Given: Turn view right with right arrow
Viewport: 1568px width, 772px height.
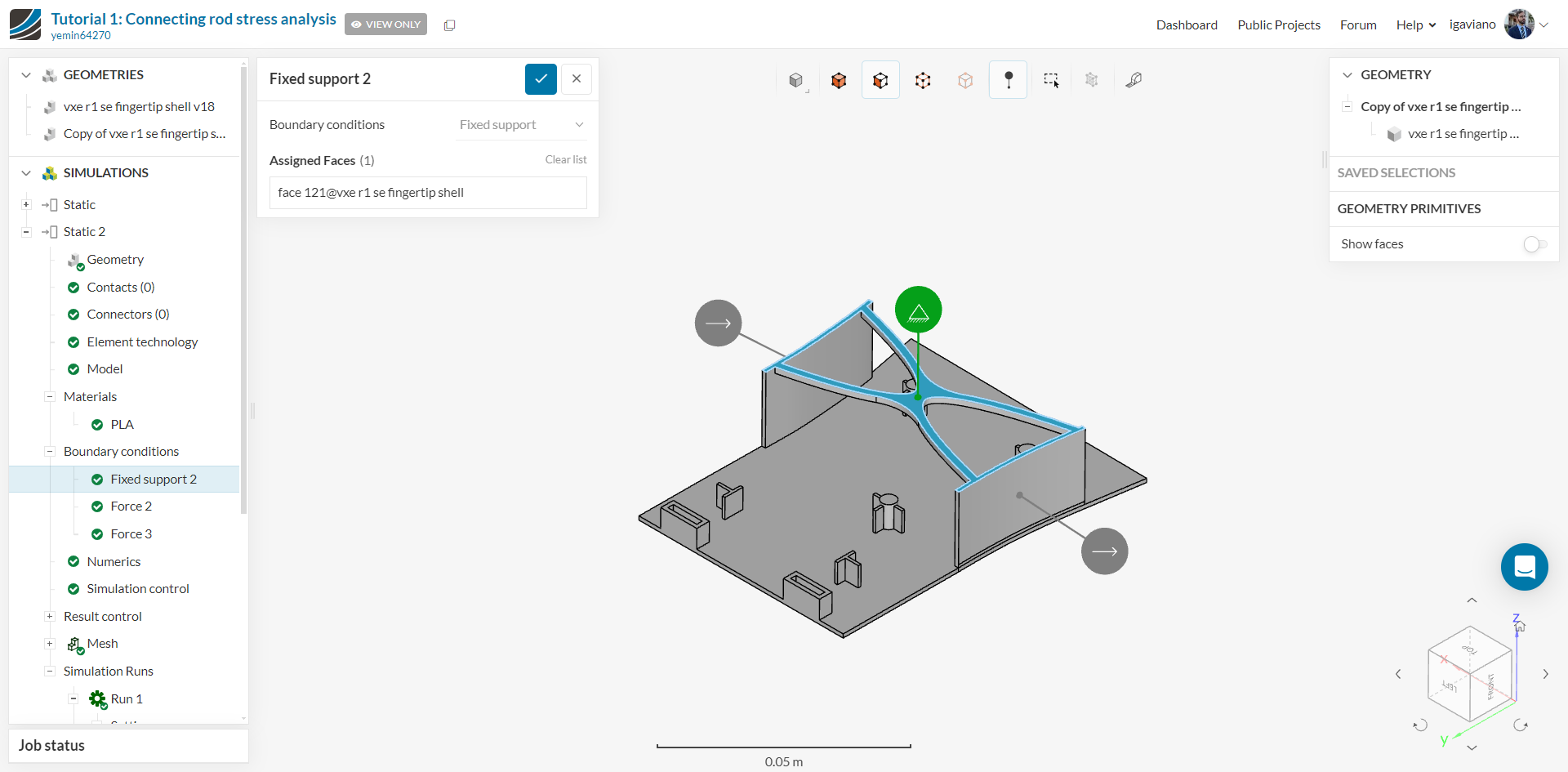Looking at the screenshot, I should pos(1545,674).
